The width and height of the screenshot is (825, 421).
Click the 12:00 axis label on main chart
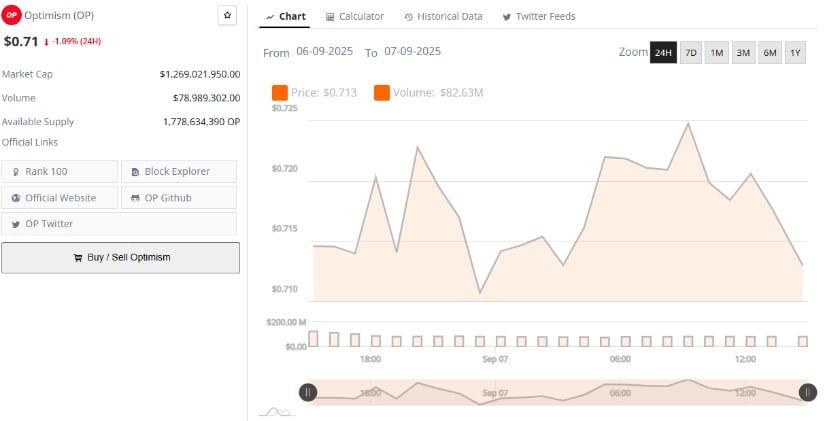tap(745, 359)
